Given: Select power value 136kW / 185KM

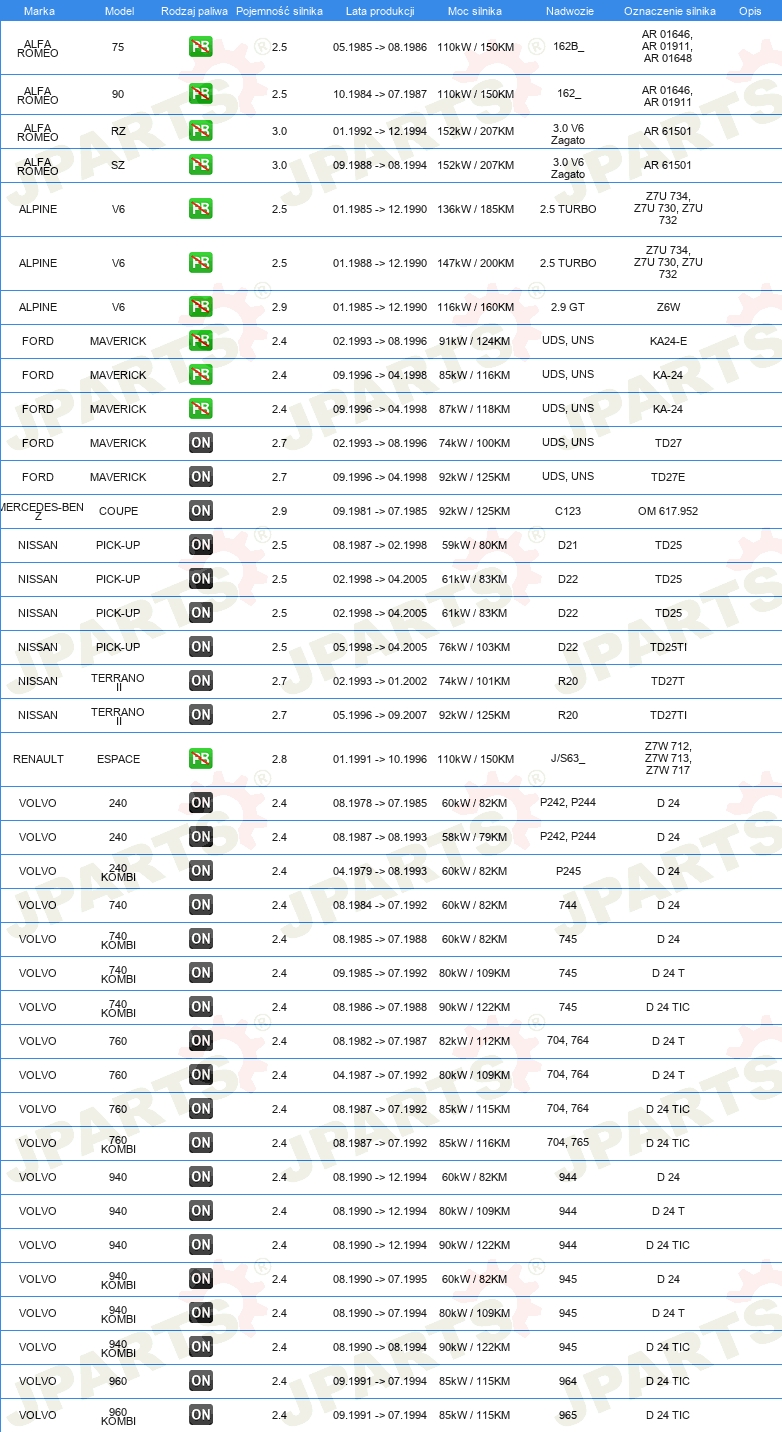Looking at the screenshot, I should tap(475, 209).
